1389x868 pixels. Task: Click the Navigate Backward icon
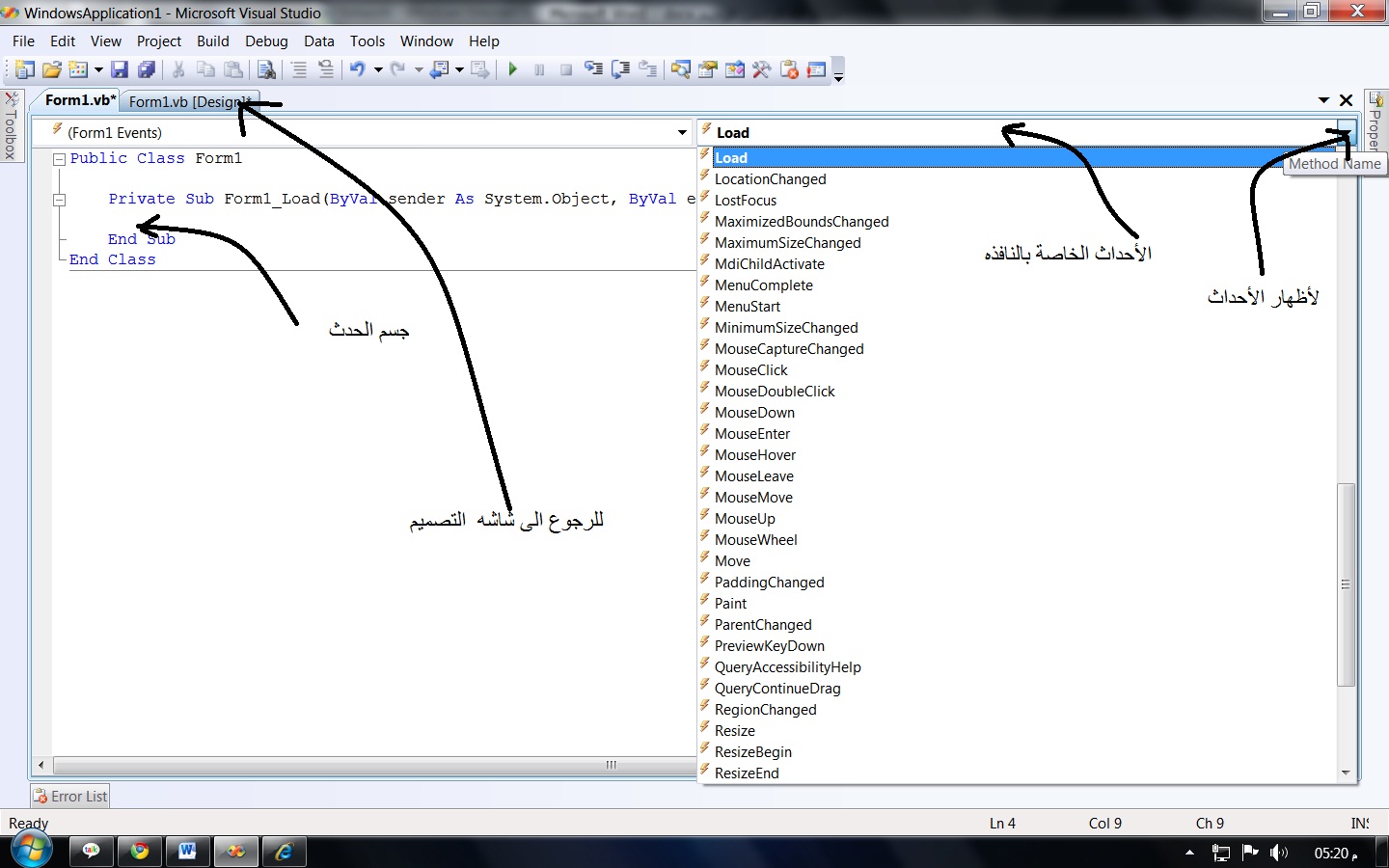pyautogui.click(x=440, y=69)
